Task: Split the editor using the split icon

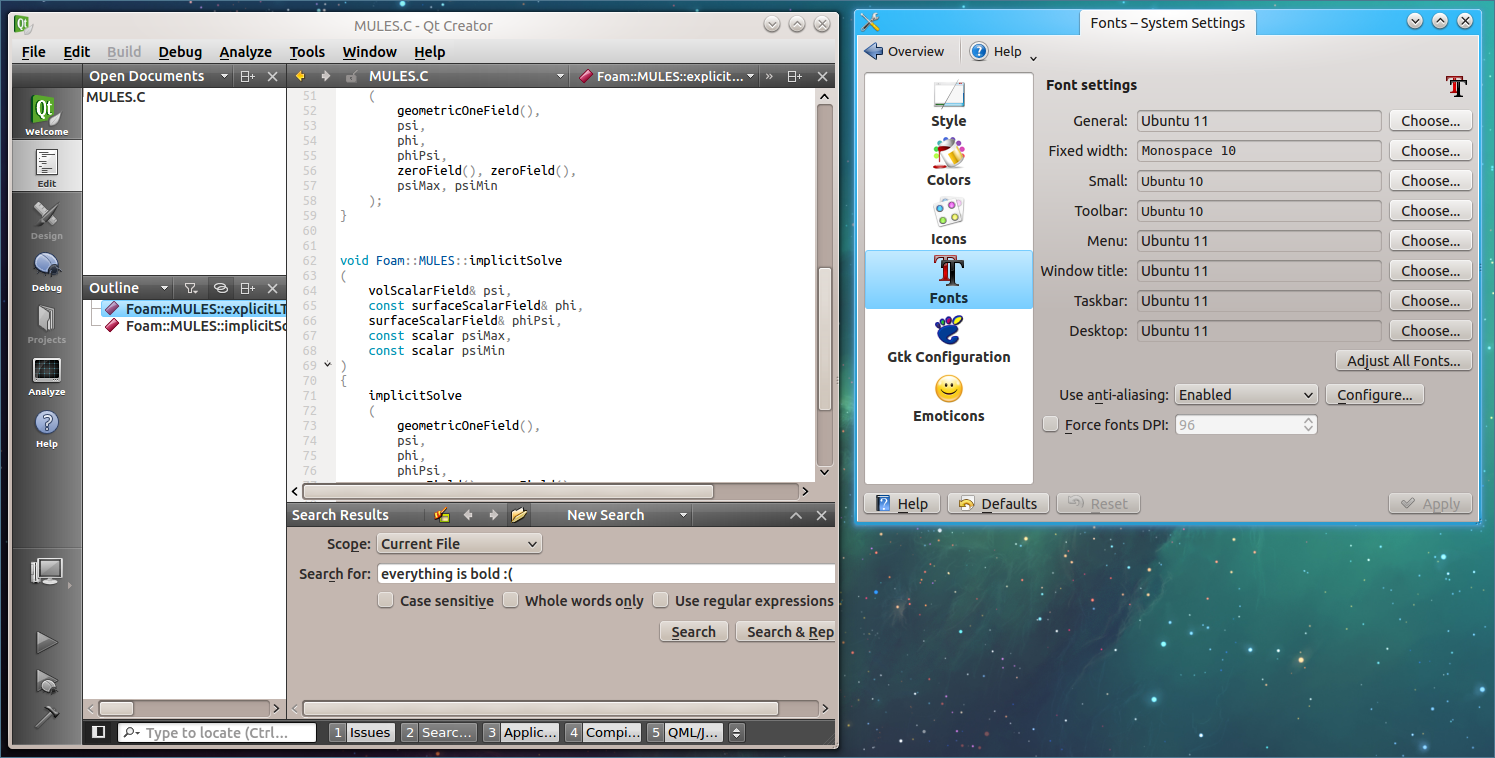Action: 794,76
